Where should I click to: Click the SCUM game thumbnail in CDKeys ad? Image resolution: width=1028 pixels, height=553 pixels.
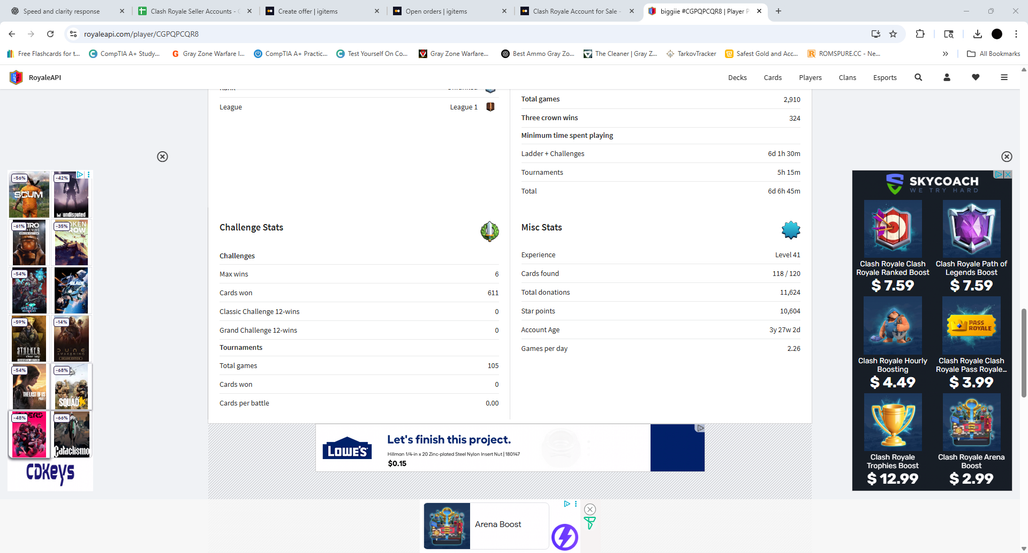pos(29,194)
